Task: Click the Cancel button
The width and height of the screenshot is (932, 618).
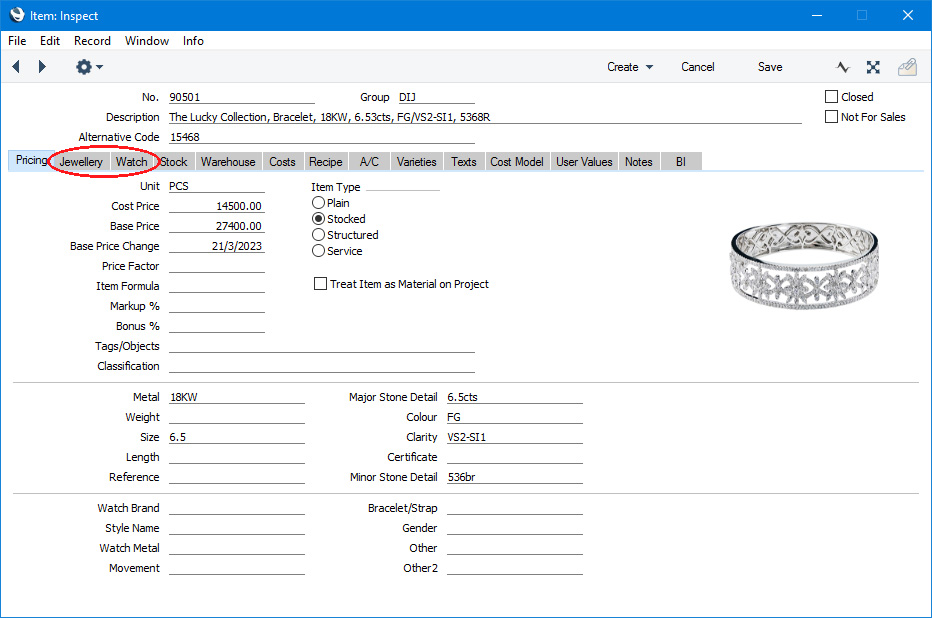Action: pos(698,67)
